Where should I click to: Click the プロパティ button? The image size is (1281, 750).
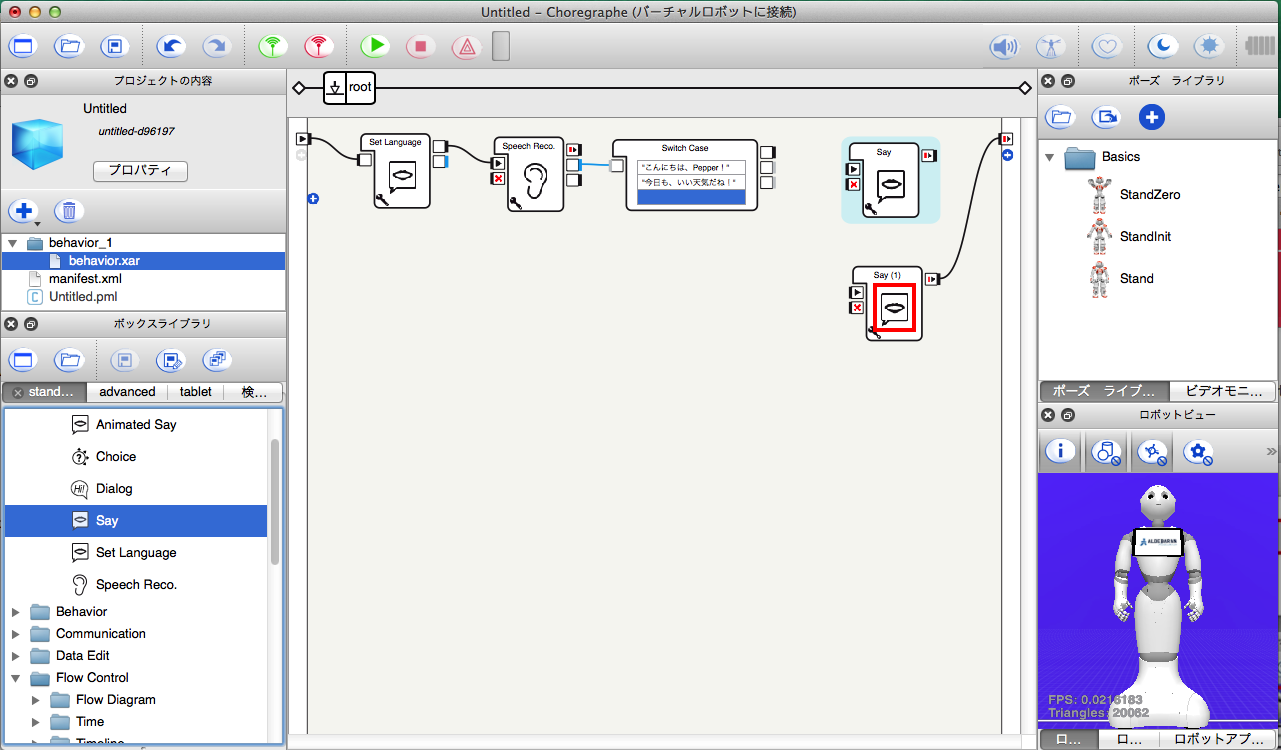point(140,171)
